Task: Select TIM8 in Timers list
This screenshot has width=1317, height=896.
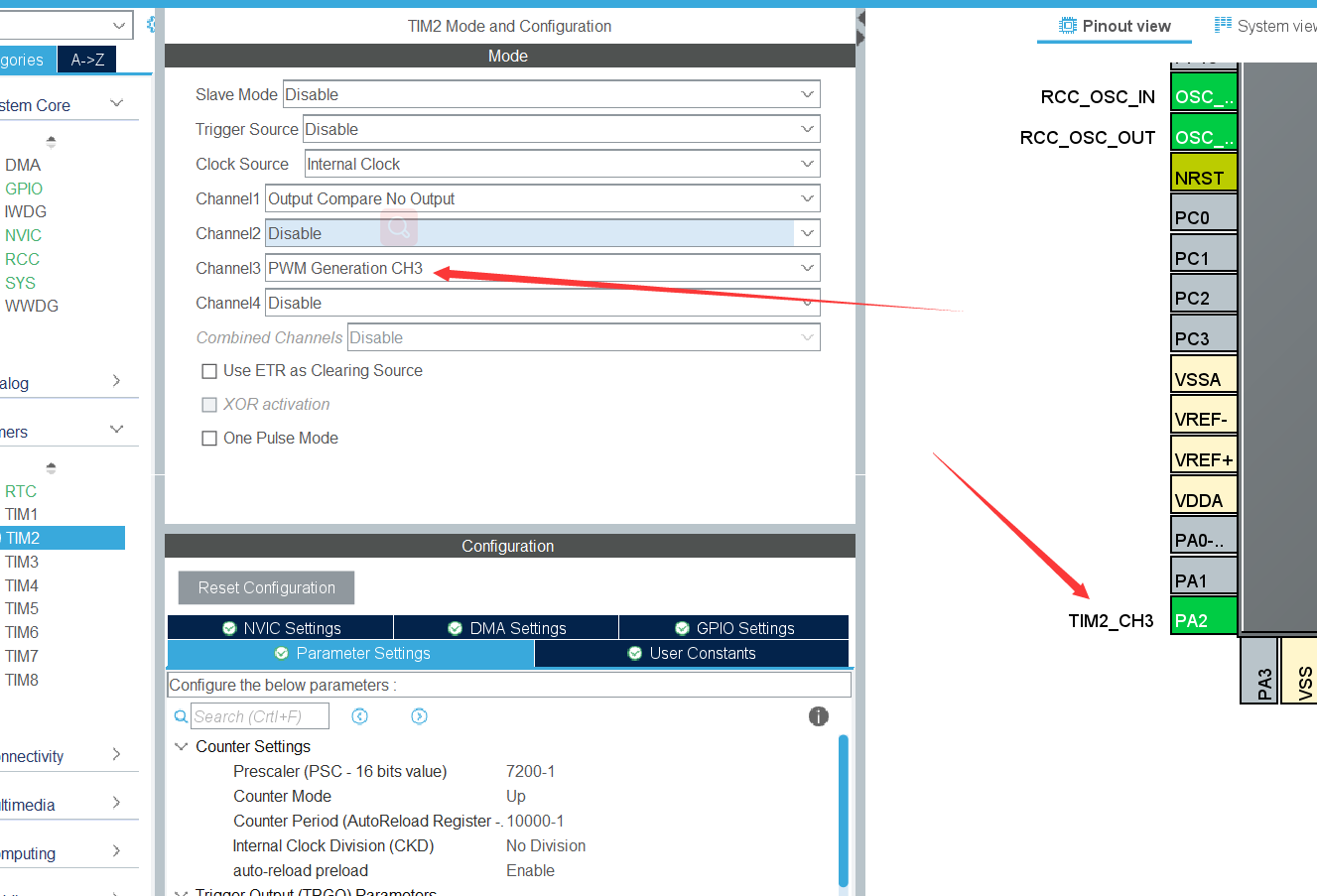Action: pos(22,680)
